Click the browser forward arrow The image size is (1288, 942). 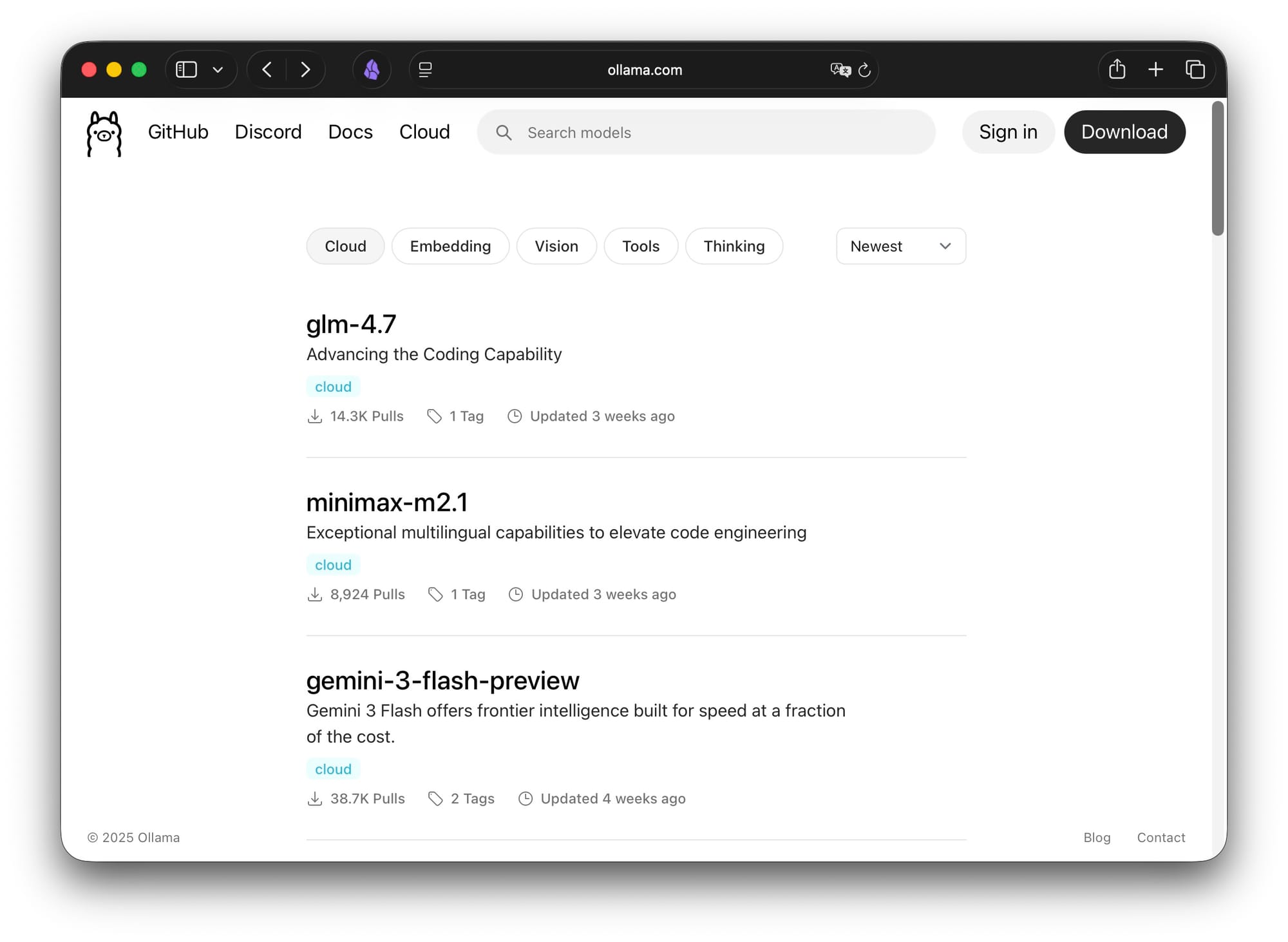[x=305, y=70]
